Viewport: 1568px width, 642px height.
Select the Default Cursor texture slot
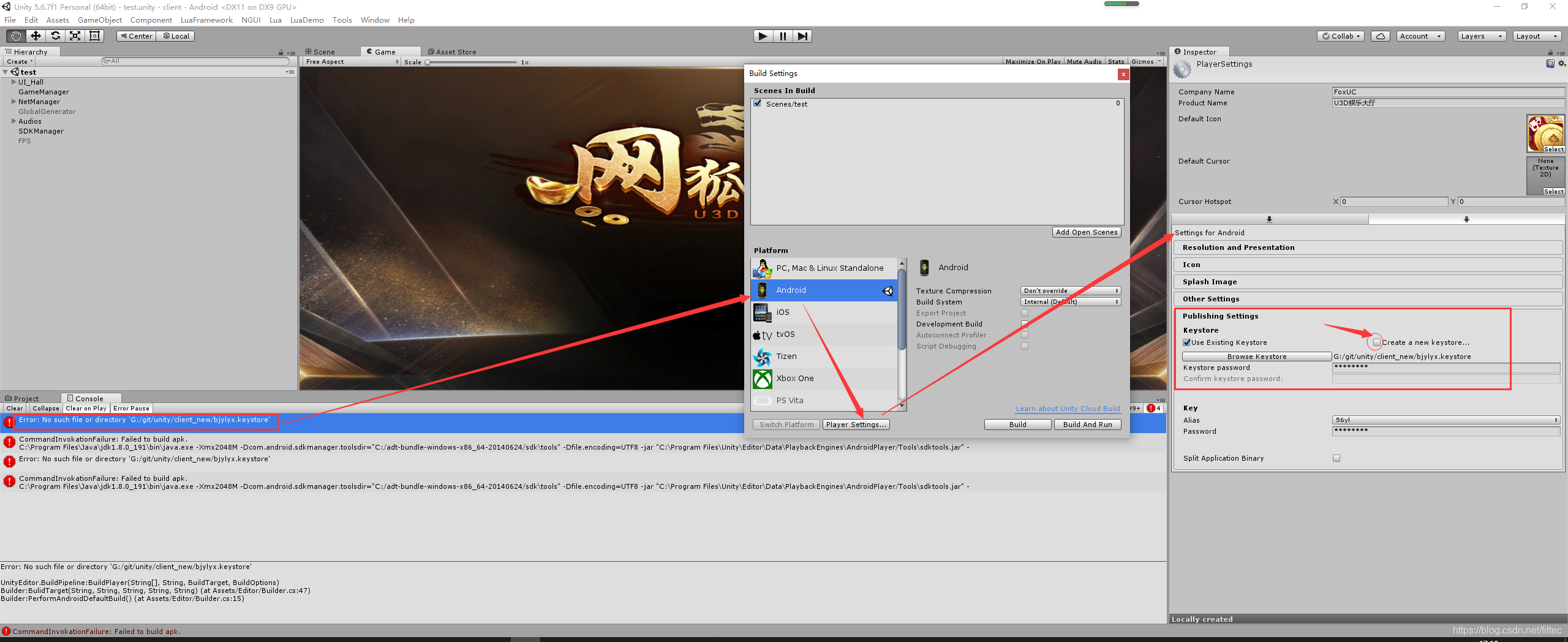tap(1545, 176)
